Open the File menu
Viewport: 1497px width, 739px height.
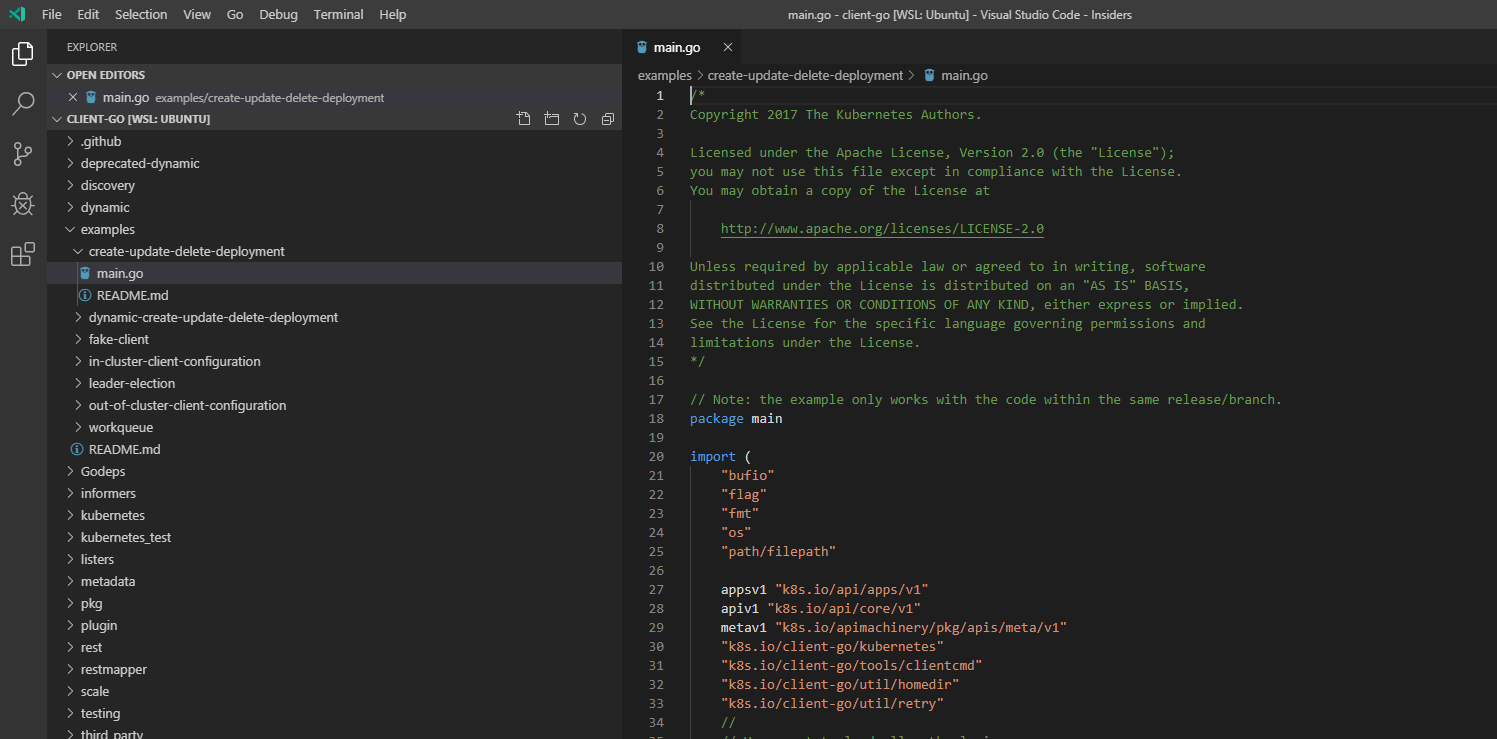pyautogui.click(x=52, y=14)
